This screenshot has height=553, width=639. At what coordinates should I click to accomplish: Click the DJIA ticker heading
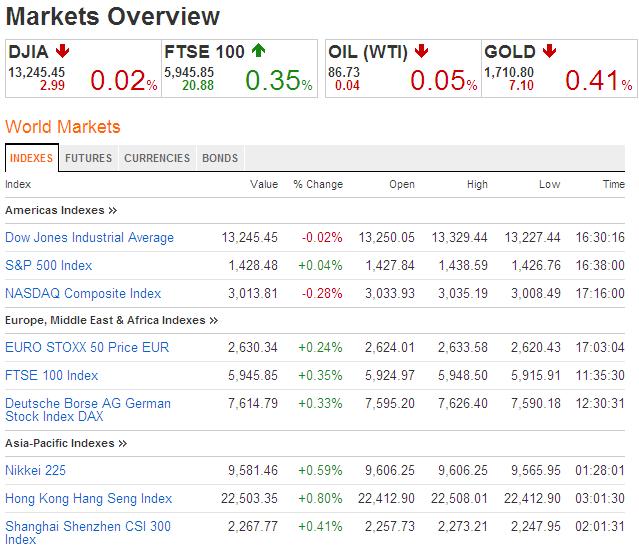point(29,52)
